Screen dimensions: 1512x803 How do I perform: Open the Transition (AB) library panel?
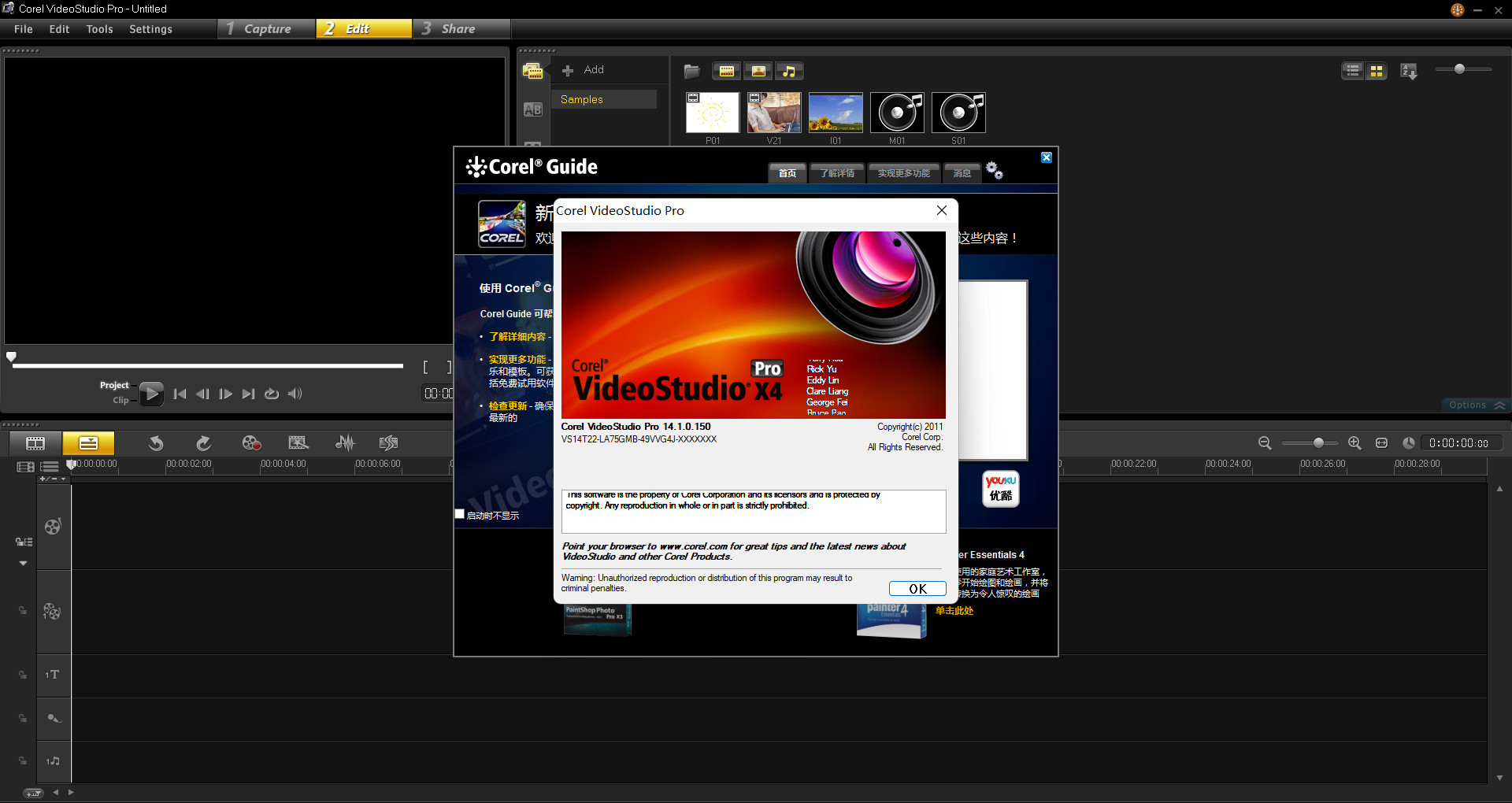tap(533, 109)
